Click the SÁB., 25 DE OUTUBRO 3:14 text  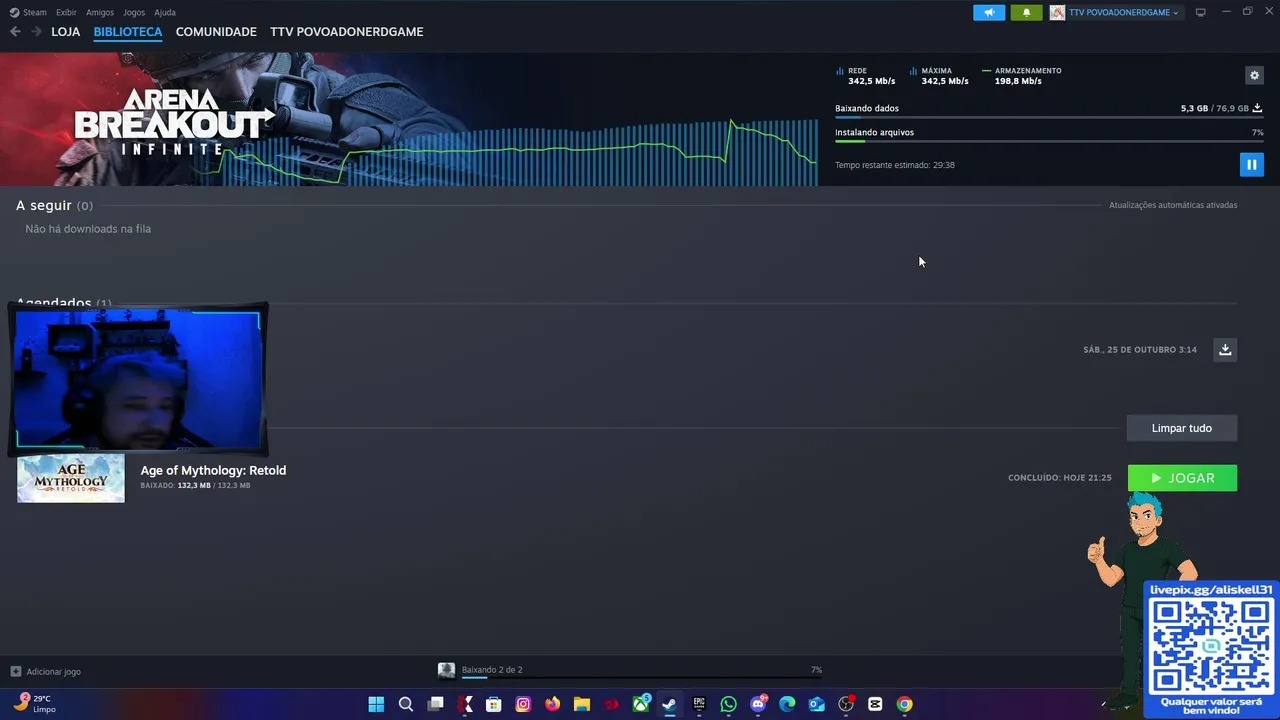click(x=1140, y=350)
